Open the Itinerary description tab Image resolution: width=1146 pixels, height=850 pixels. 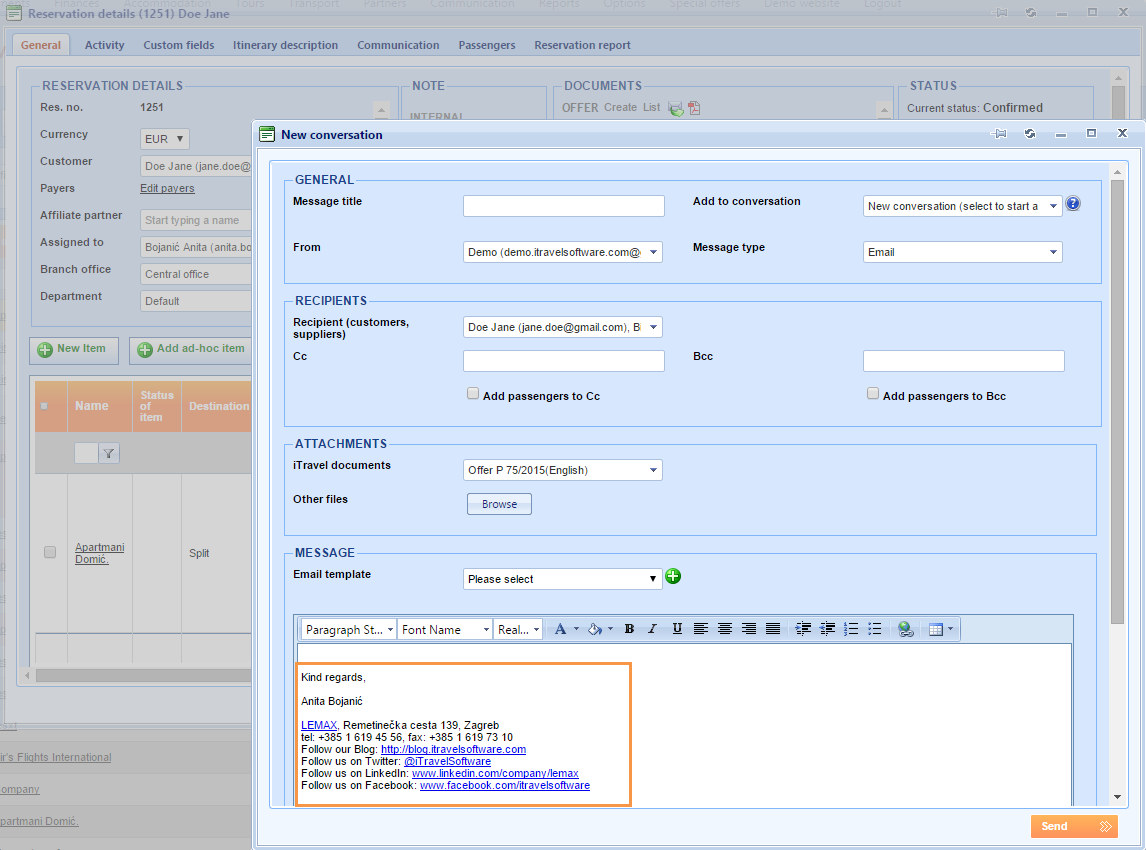[x=286, y=45]
